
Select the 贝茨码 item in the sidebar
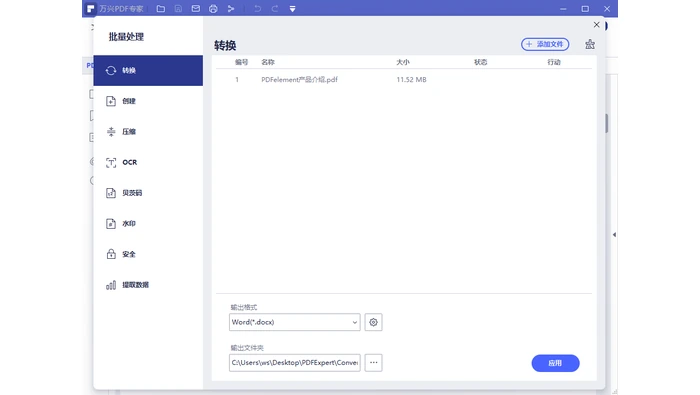coord(148,193)
